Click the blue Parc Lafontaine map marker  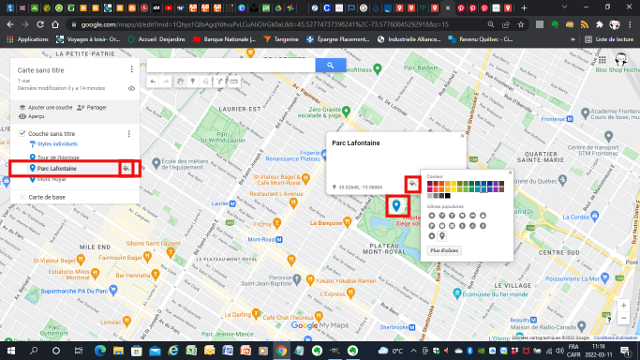396,205
